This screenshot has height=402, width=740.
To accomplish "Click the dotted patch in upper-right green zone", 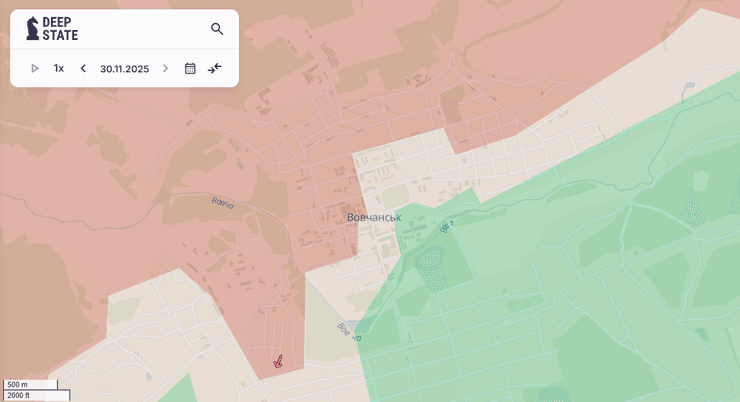I will 692,209.
